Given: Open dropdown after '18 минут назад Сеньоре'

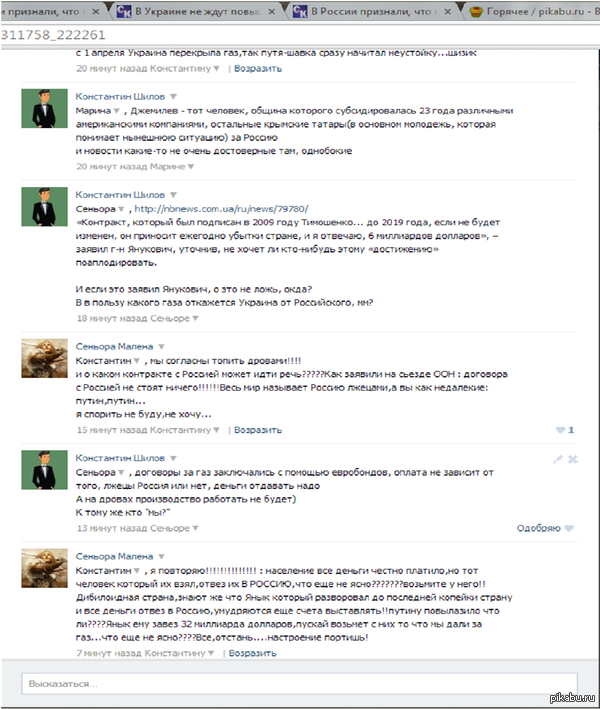Looking at the screenshot, I should (195, 318).
